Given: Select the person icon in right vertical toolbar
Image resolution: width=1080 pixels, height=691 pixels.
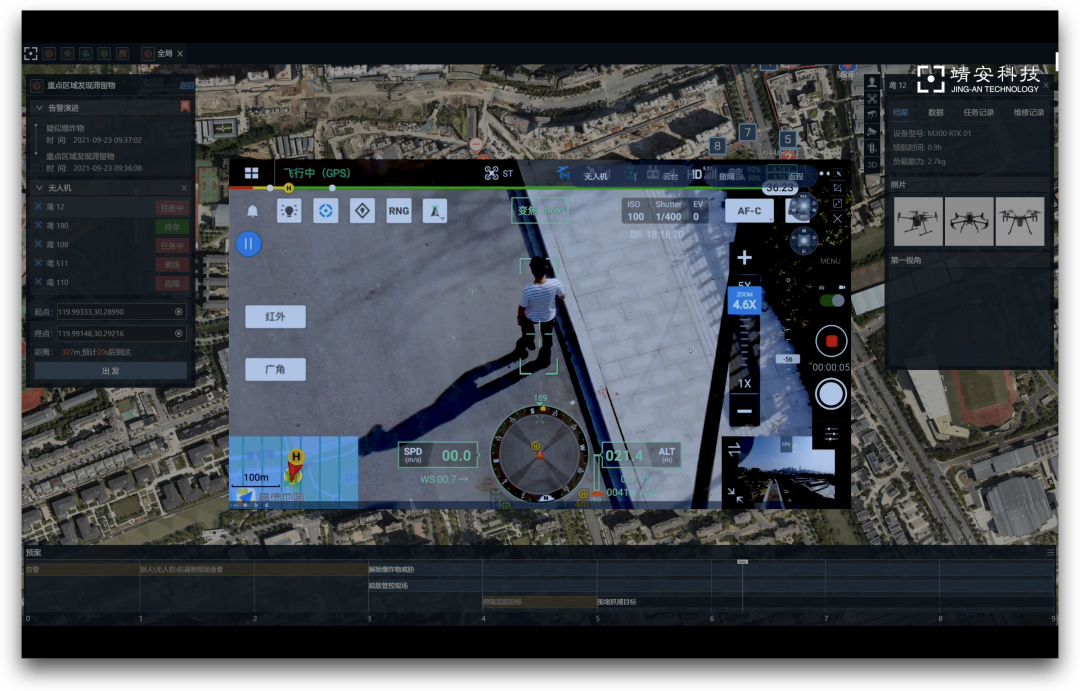Looking at the screenshot, I should click(x=872, y=83).
